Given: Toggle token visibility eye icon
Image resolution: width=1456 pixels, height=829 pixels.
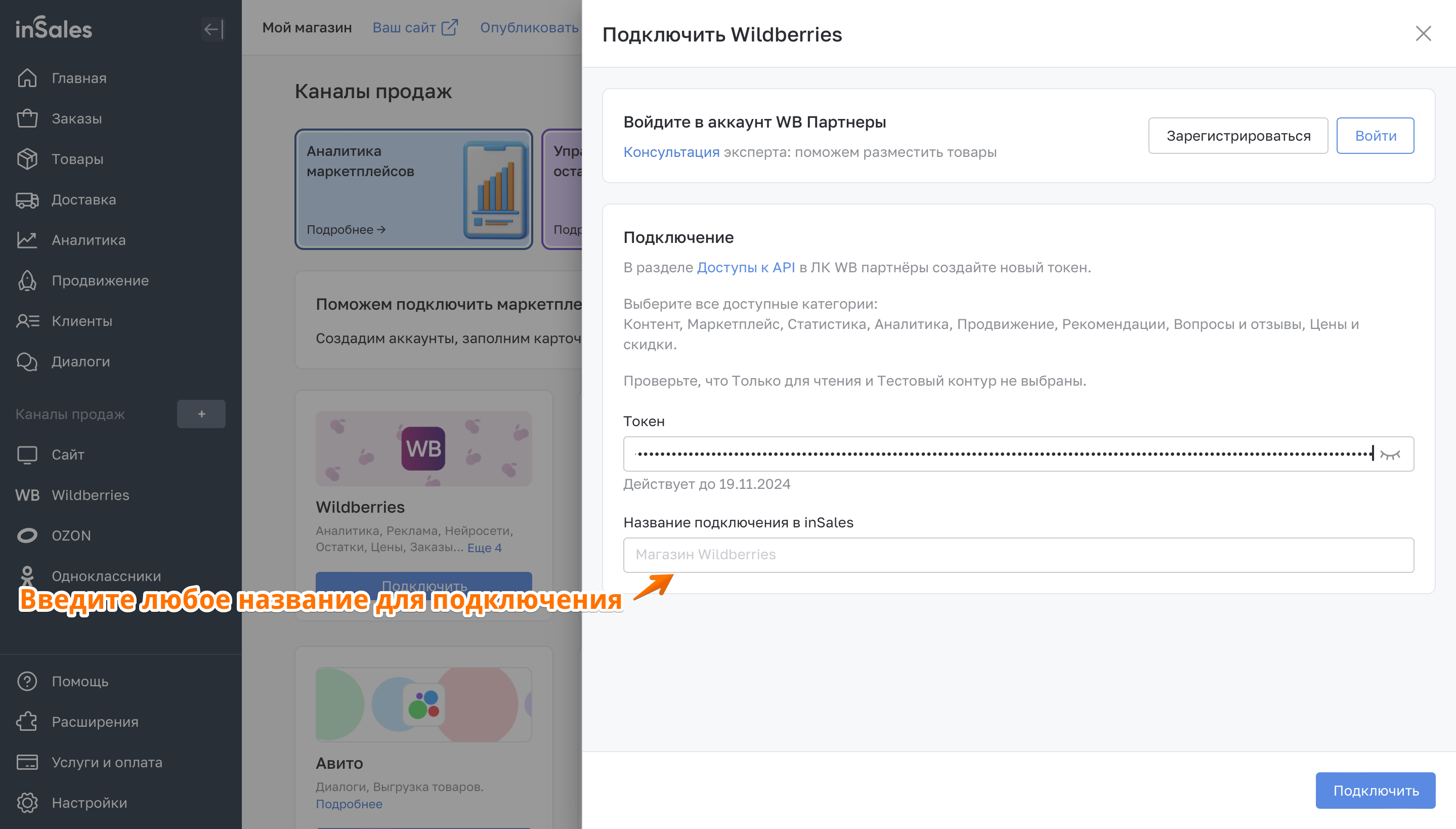Looking at the screenshot, I should [1390, 454].
